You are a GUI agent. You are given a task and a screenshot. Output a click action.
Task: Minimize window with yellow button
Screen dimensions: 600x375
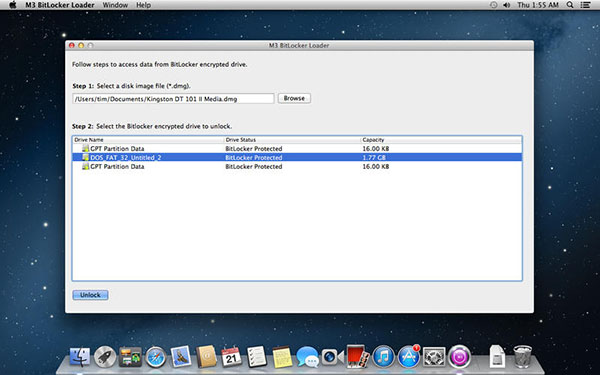click(x=81, y=45)
